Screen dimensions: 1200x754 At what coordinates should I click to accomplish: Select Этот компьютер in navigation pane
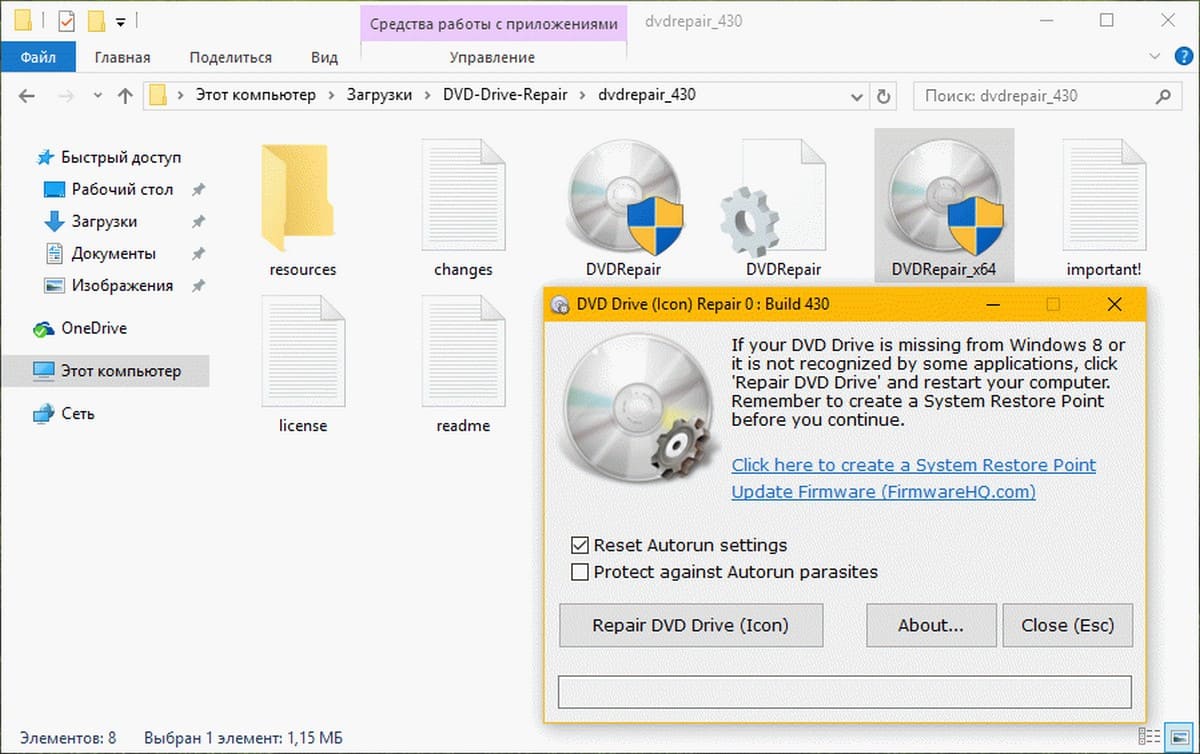tap(105, 371)
